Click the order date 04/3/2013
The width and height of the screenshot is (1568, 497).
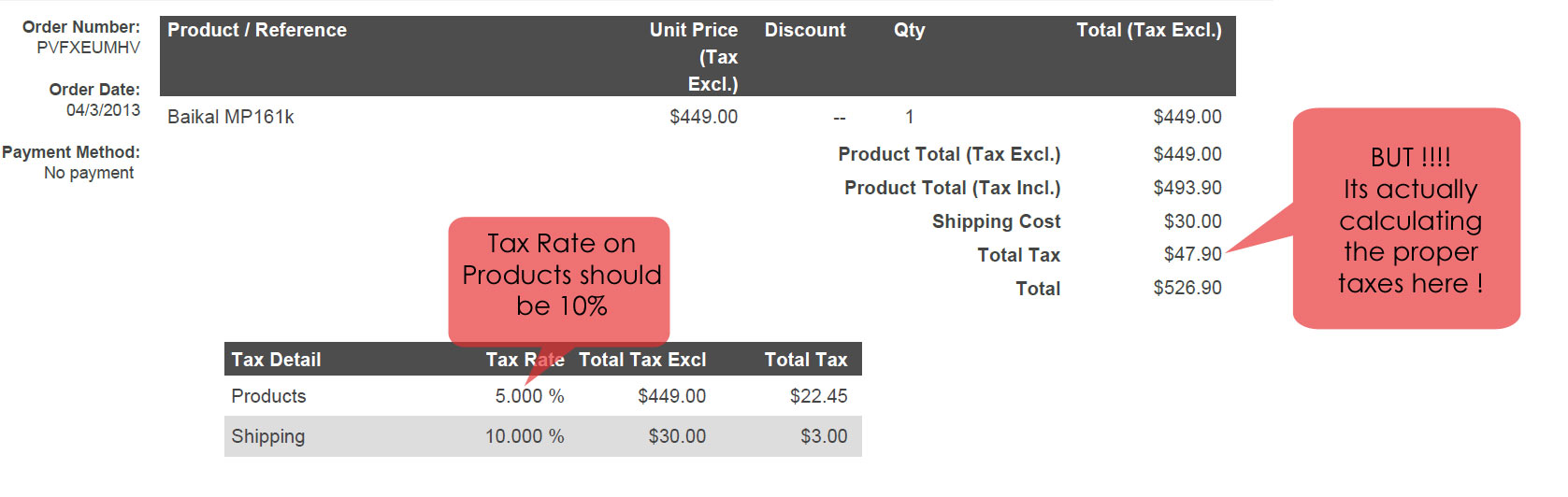pyautogui.click(x=103, y=110)
